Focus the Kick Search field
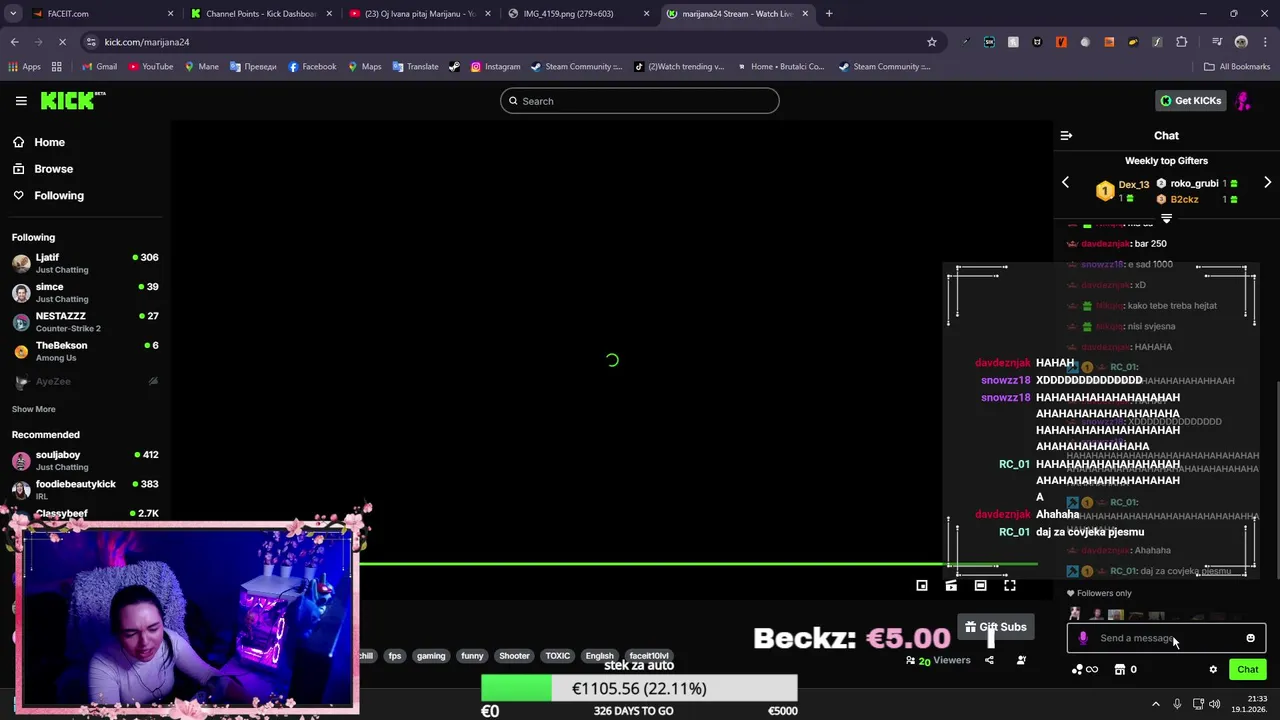1280x720 pixels. click(x=640, y=101)
